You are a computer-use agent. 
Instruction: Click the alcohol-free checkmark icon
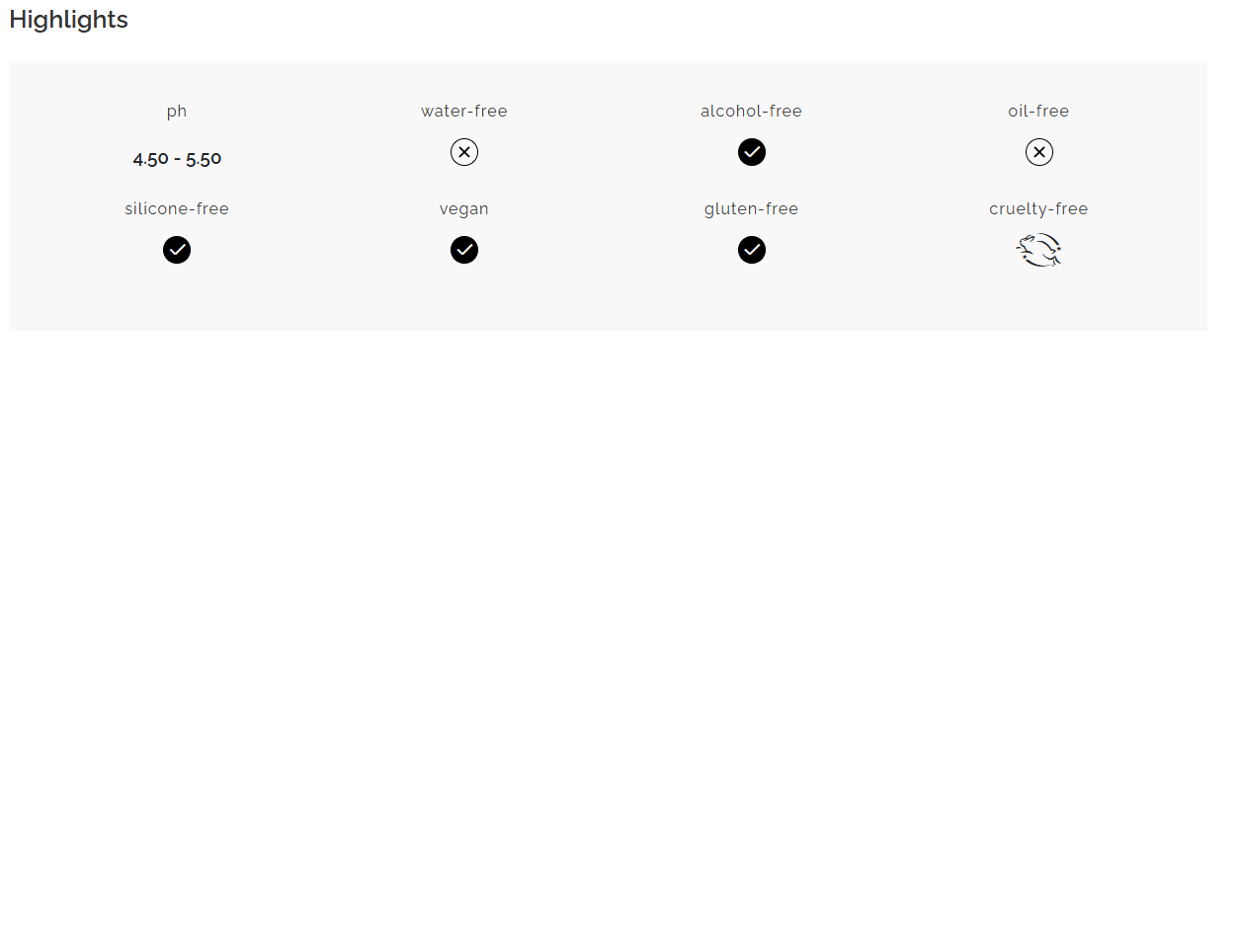[752, 152]
